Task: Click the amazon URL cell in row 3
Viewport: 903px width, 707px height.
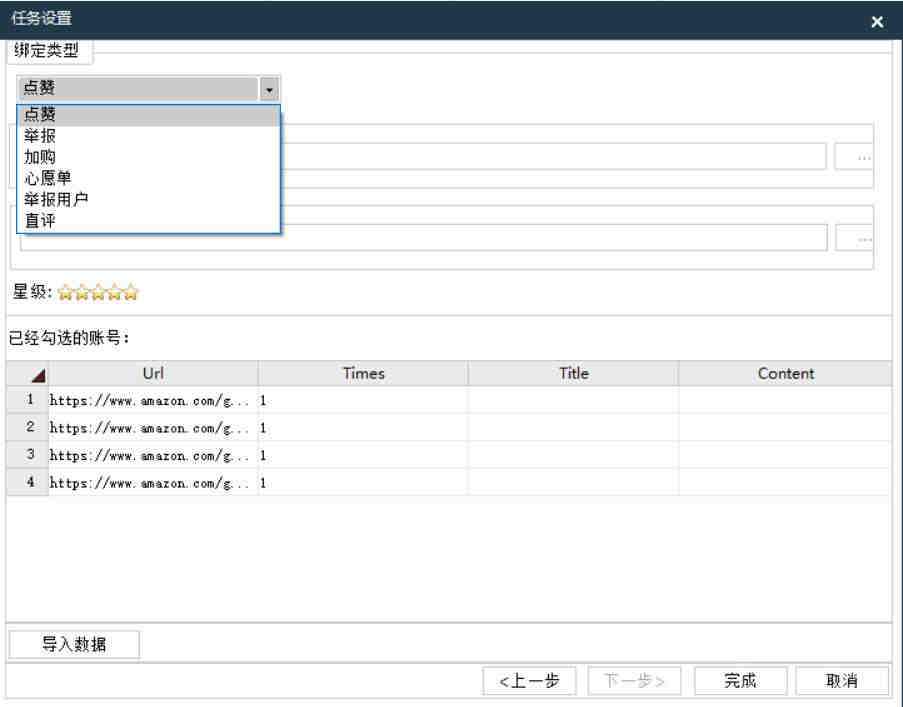Action: point(153,455)
